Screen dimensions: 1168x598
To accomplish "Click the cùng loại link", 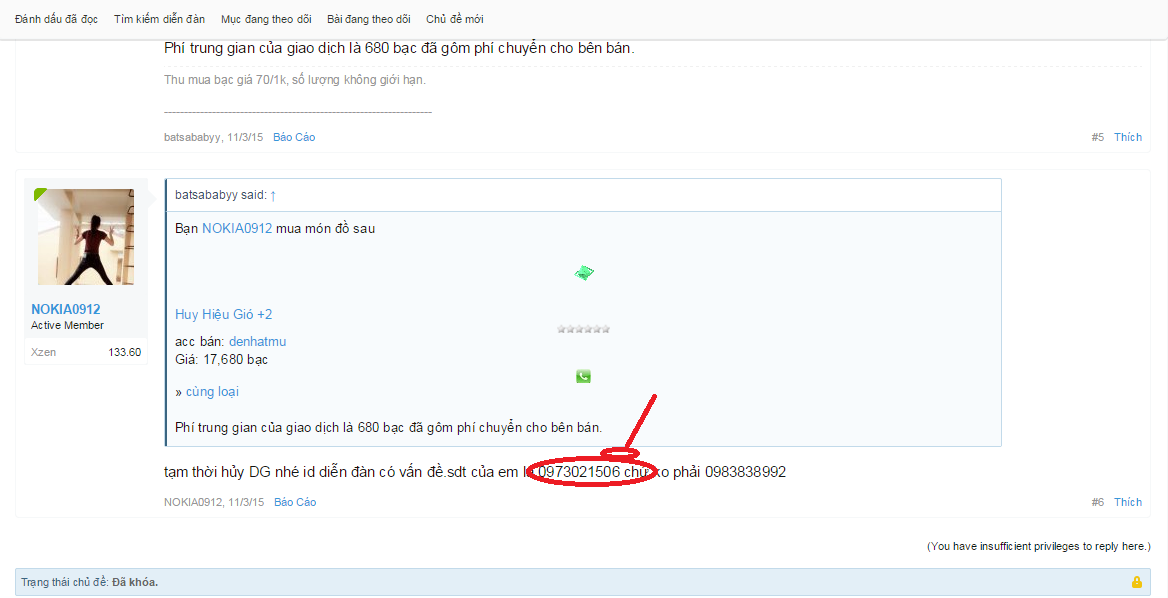I will click(x=212, y=392).
